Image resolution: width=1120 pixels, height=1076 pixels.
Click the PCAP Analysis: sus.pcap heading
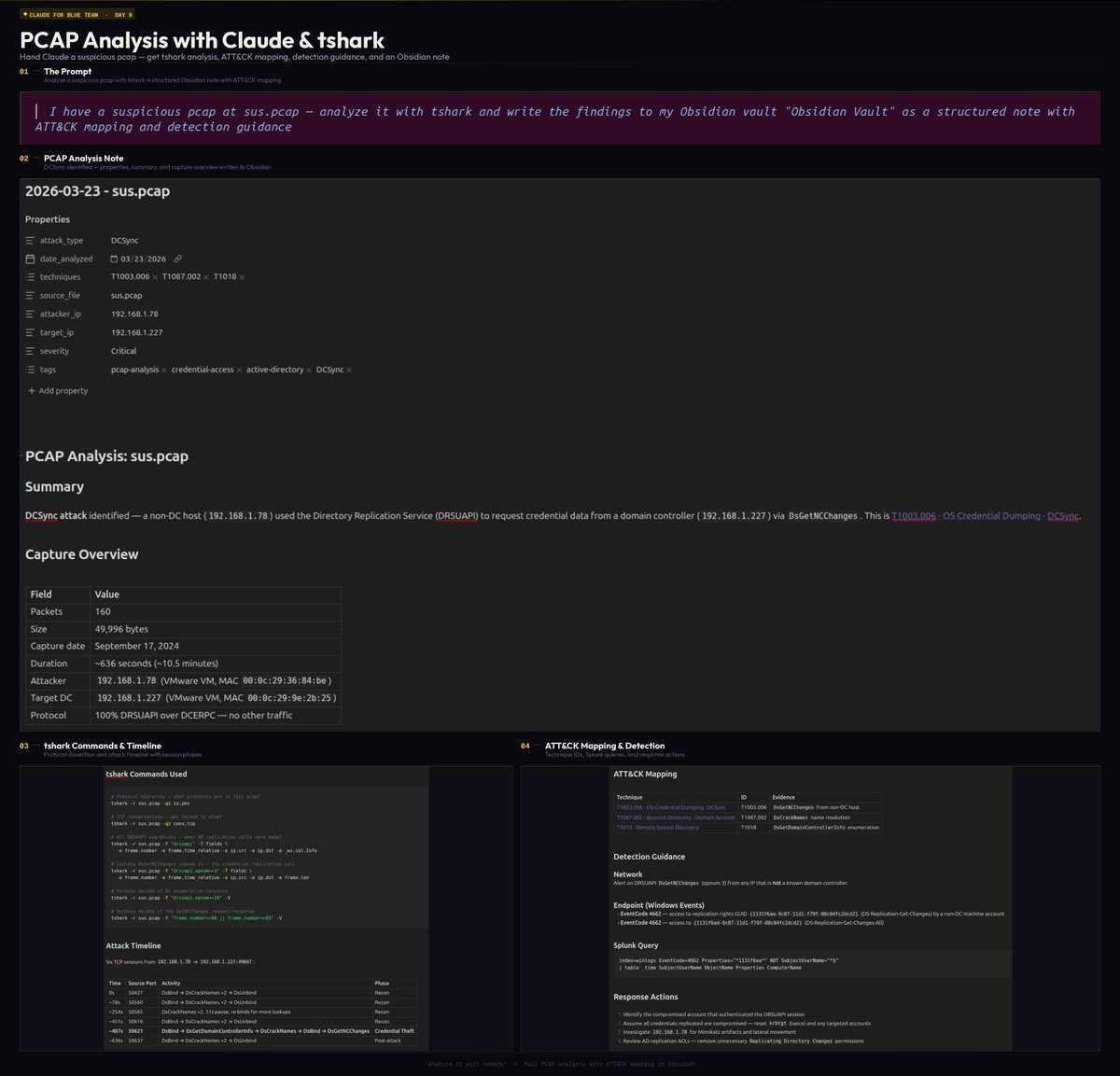[106, 456]
